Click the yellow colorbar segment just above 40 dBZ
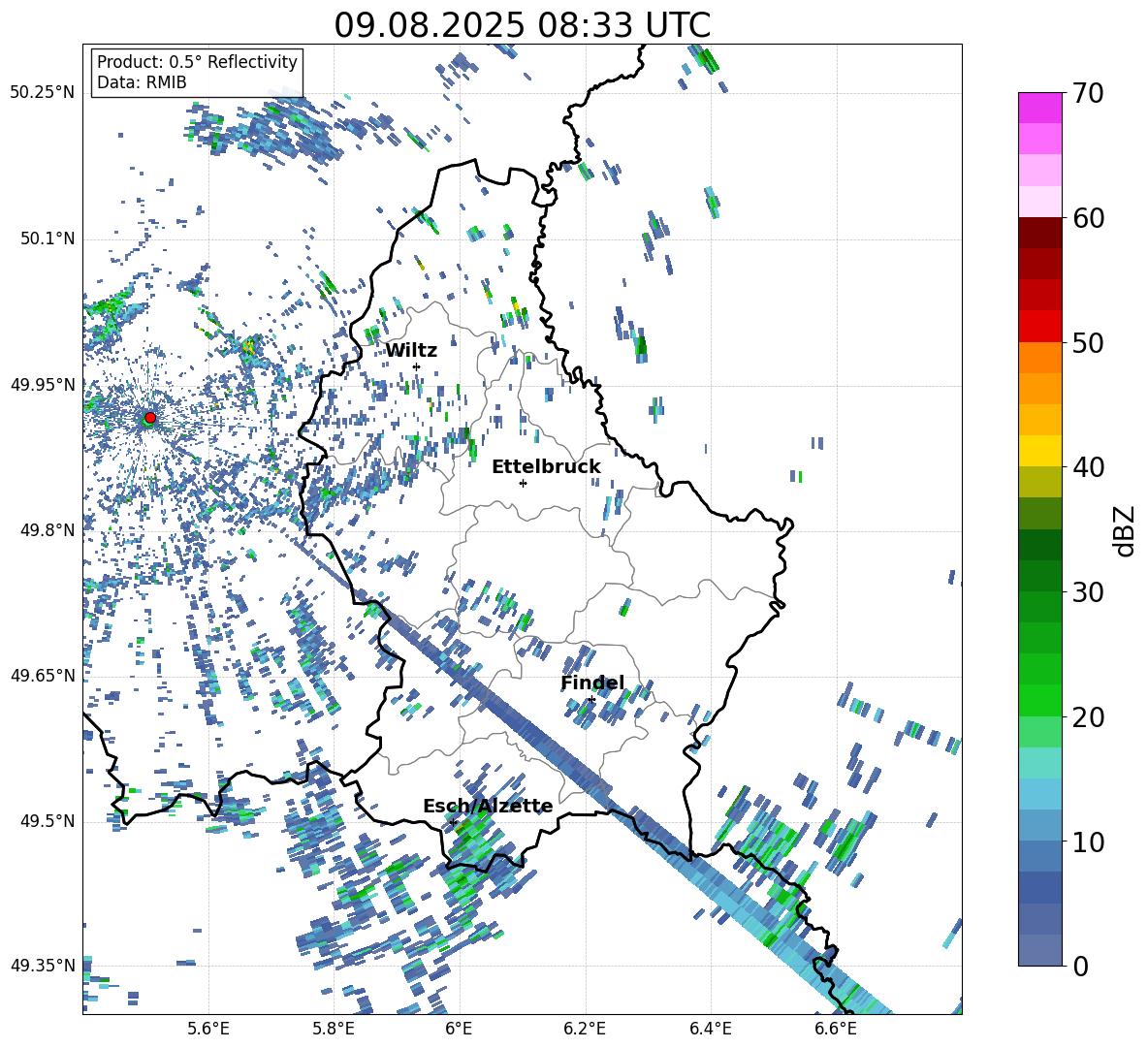Screen dimensions: 1148x1048 click(x=1039, y=451)
